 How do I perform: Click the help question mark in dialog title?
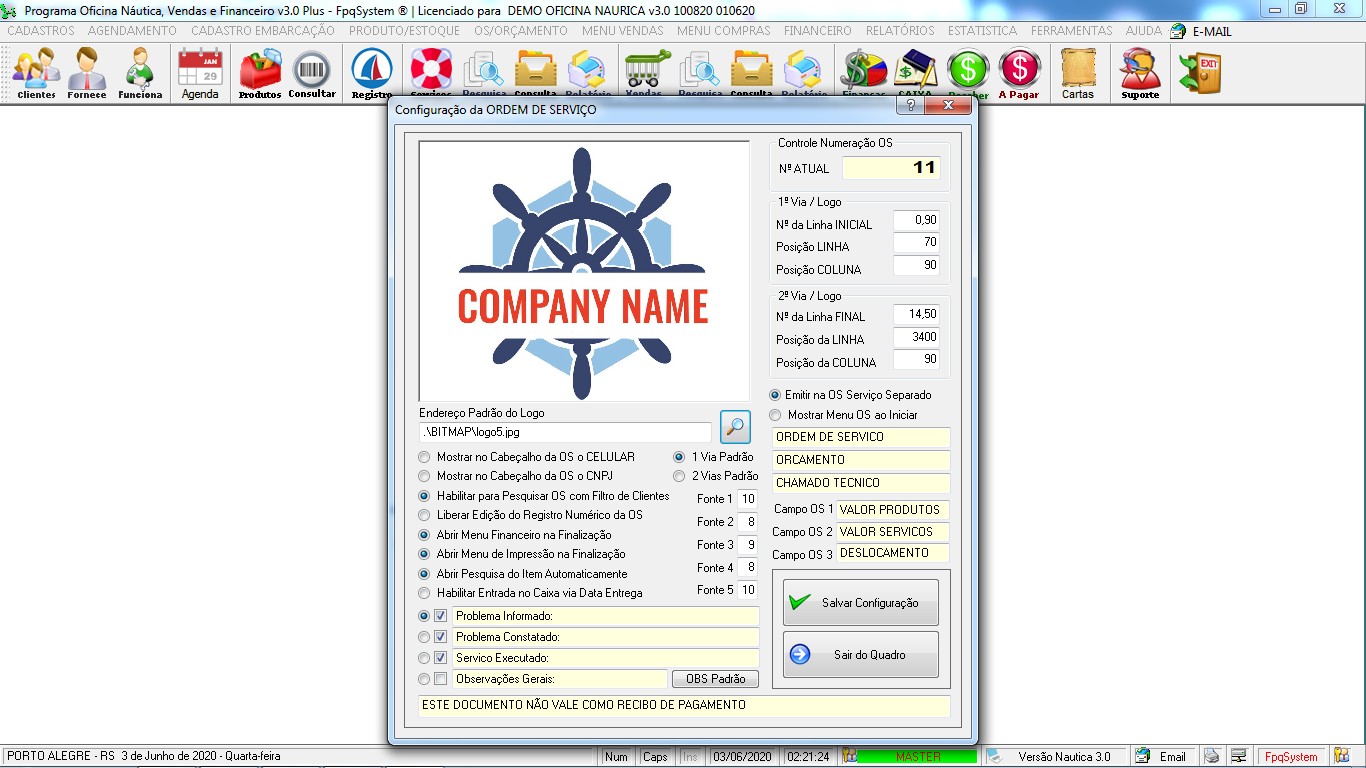[911, 105]
